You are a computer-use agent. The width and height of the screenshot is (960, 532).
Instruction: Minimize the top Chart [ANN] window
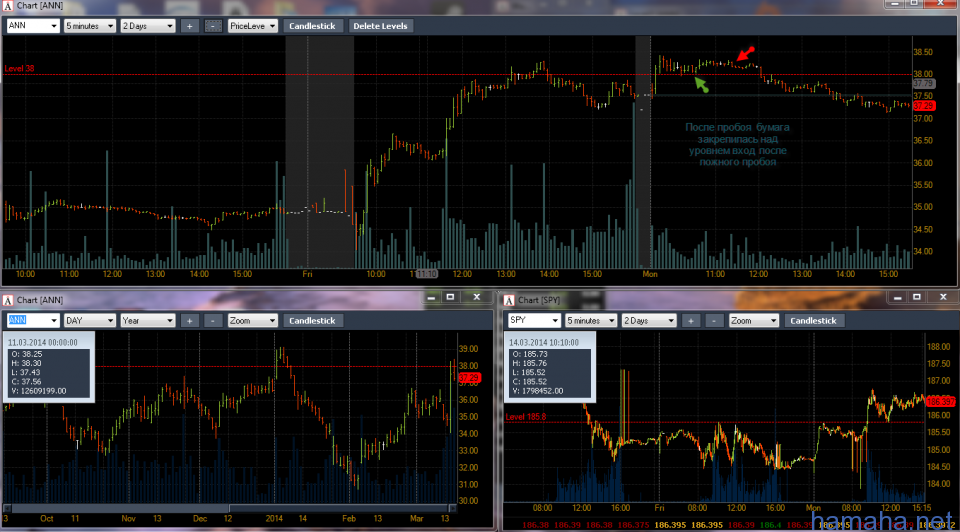(894, 4)
